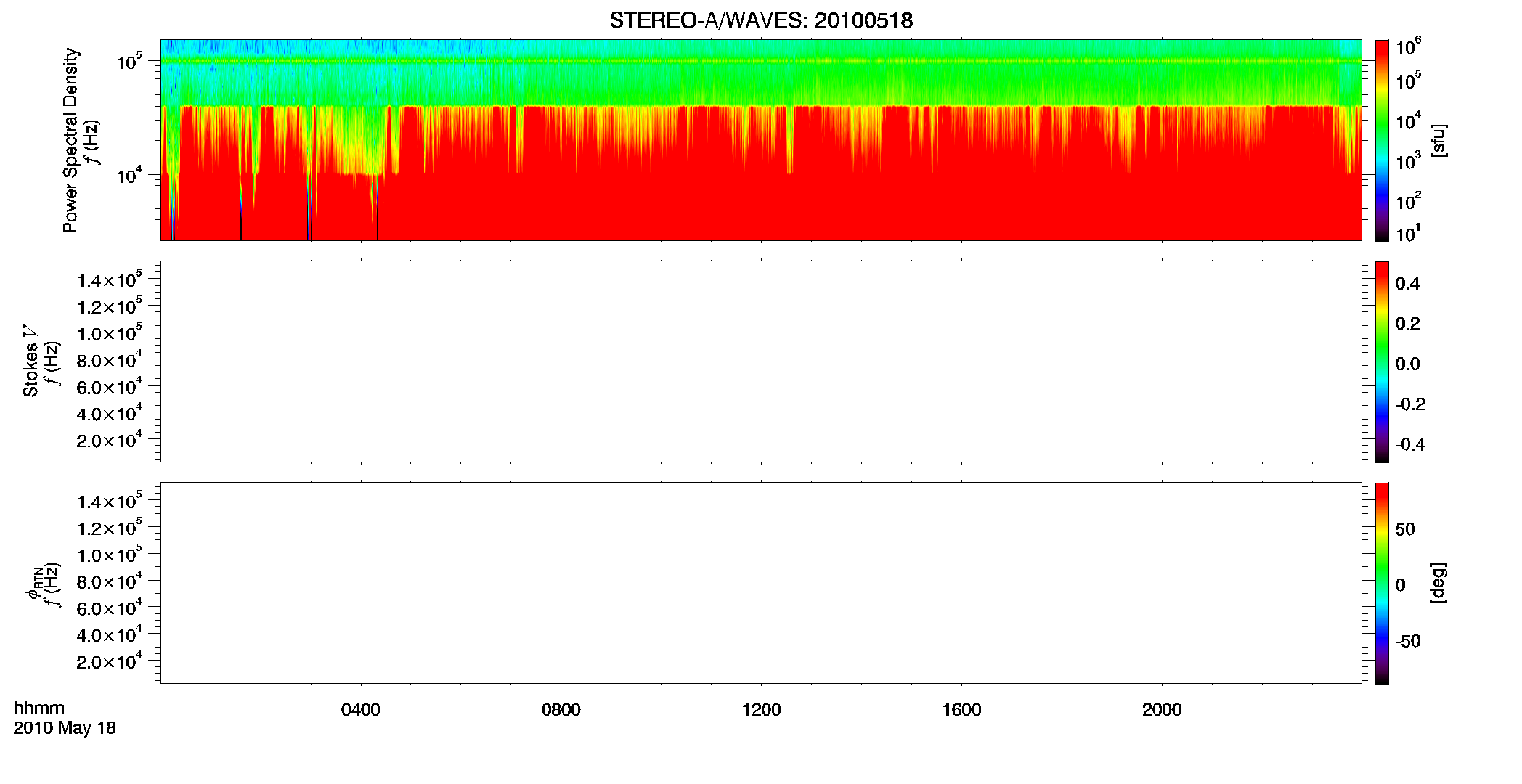Click the "0.0" Stokes V colorbar tick
The height and width of the screenshot is (784, 1522).
pos(1407,364)
